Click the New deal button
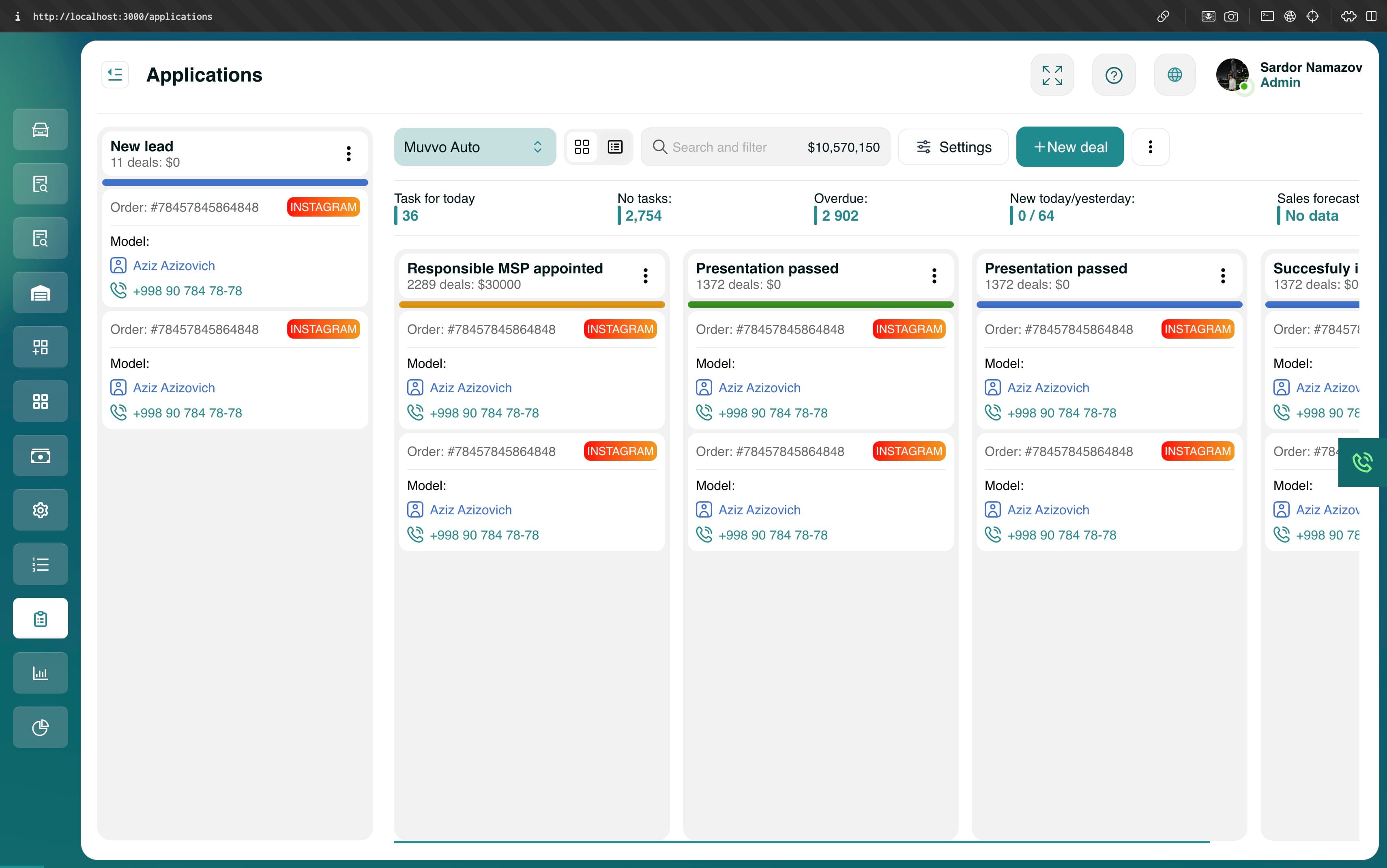The image size is (1387, 868). pyautogui.click(x=1070, y=147)
